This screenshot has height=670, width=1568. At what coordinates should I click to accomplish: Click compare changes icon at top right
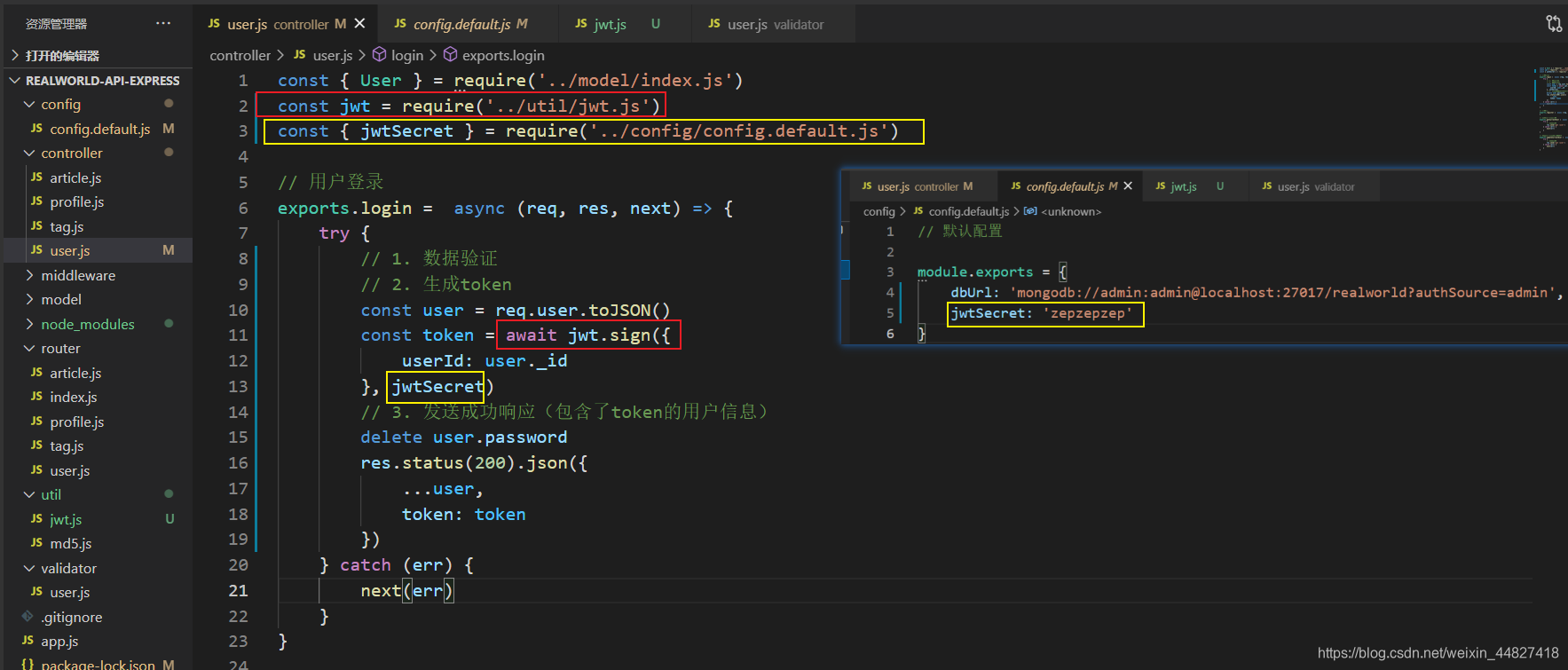pos(1554,24)
